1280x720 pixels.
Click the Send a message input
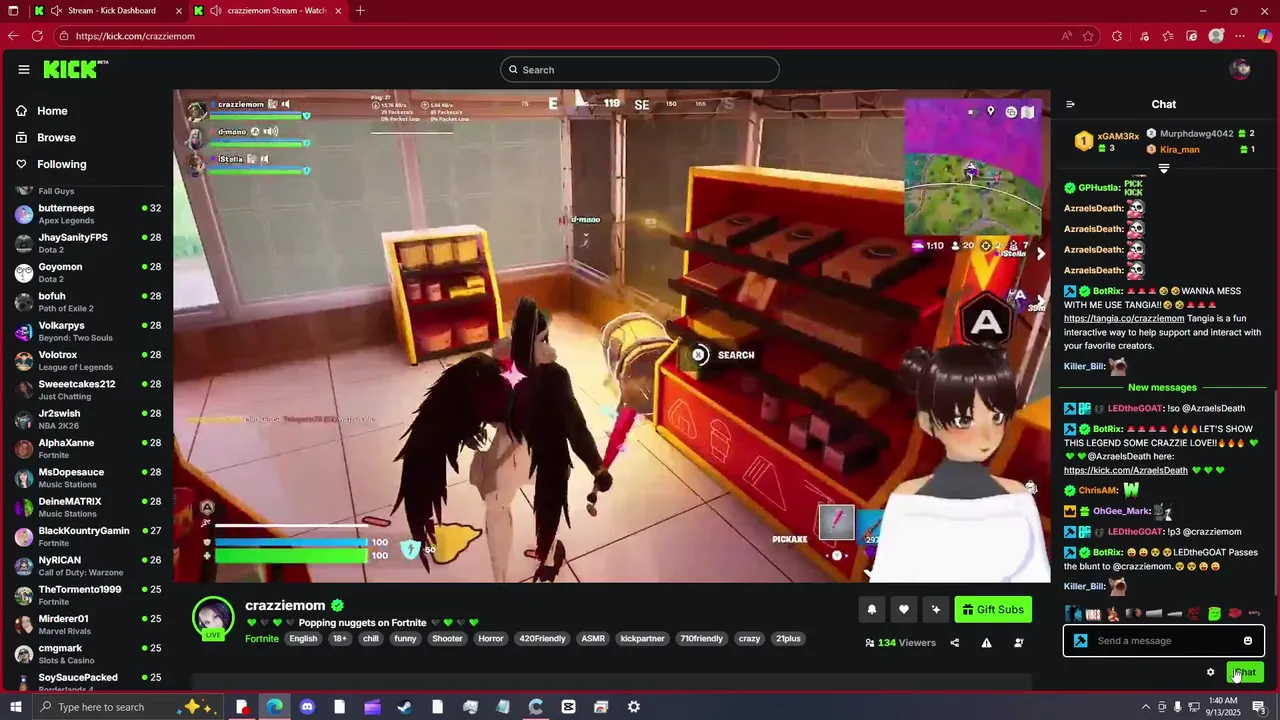coord(1164,641)
